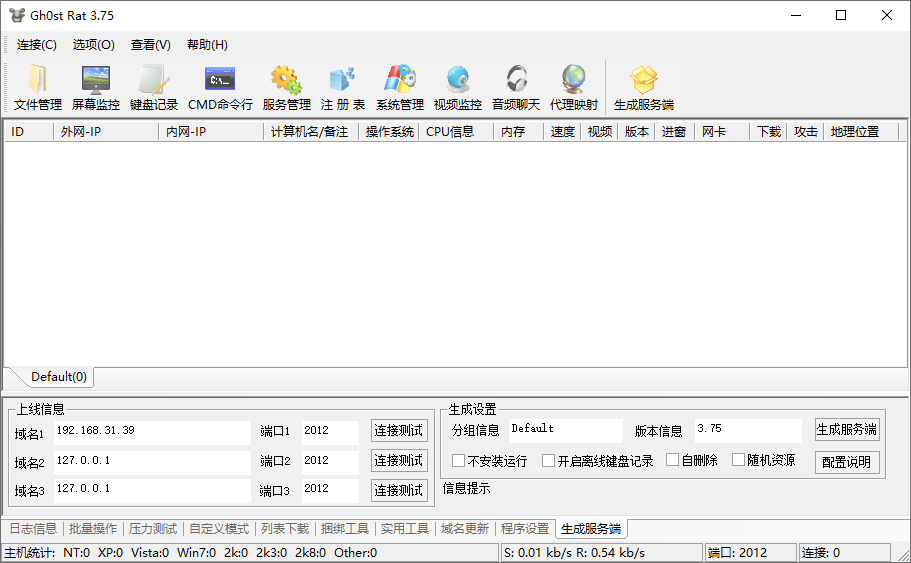Image resolution: width=911 pixels, height=563 pixels.
Task: Focus the 域名1 field with 192.168.31.39
Action: (x=152, y=432)
